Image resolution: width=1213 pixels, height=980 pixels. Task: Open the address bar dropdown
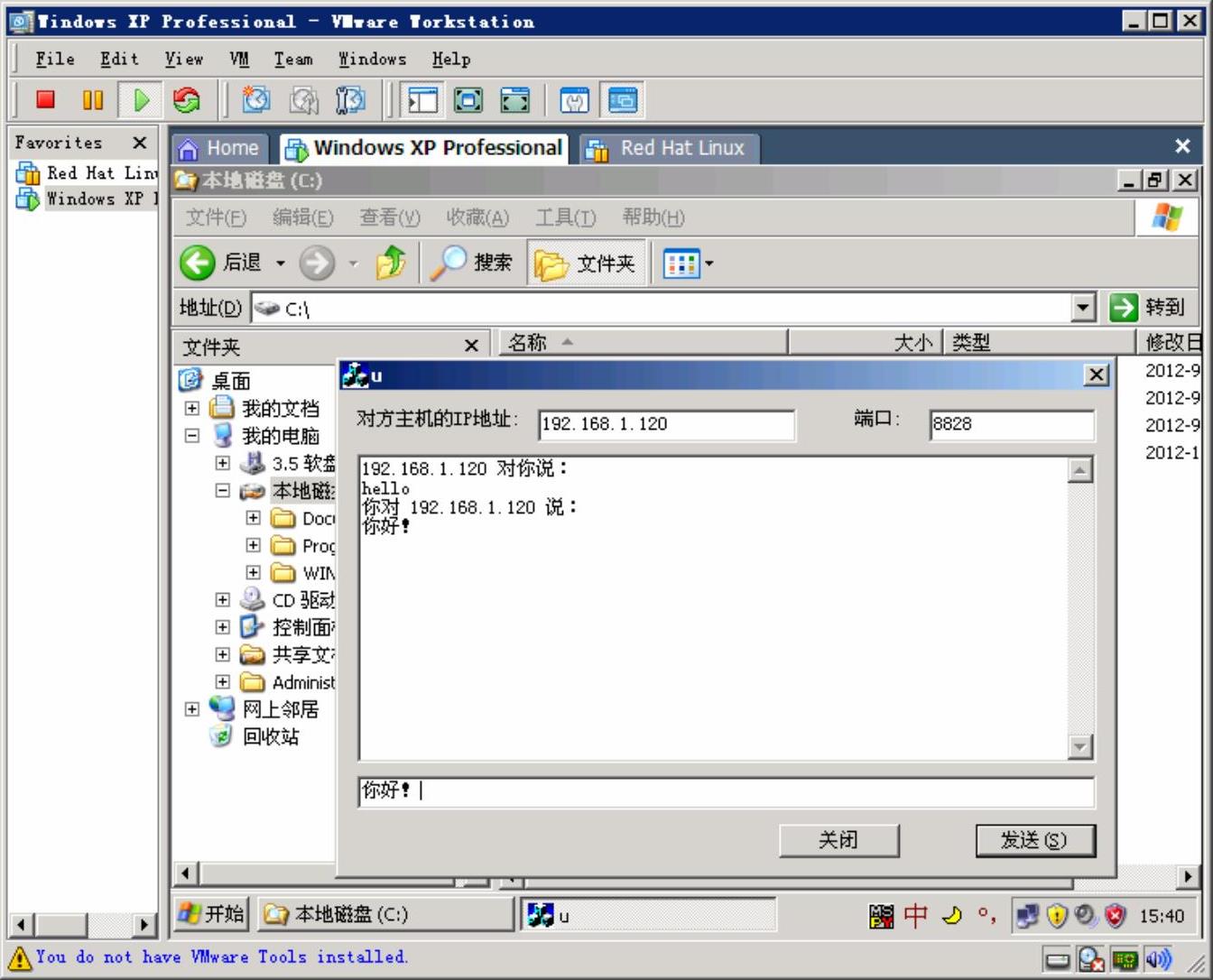coord(1084,308)
